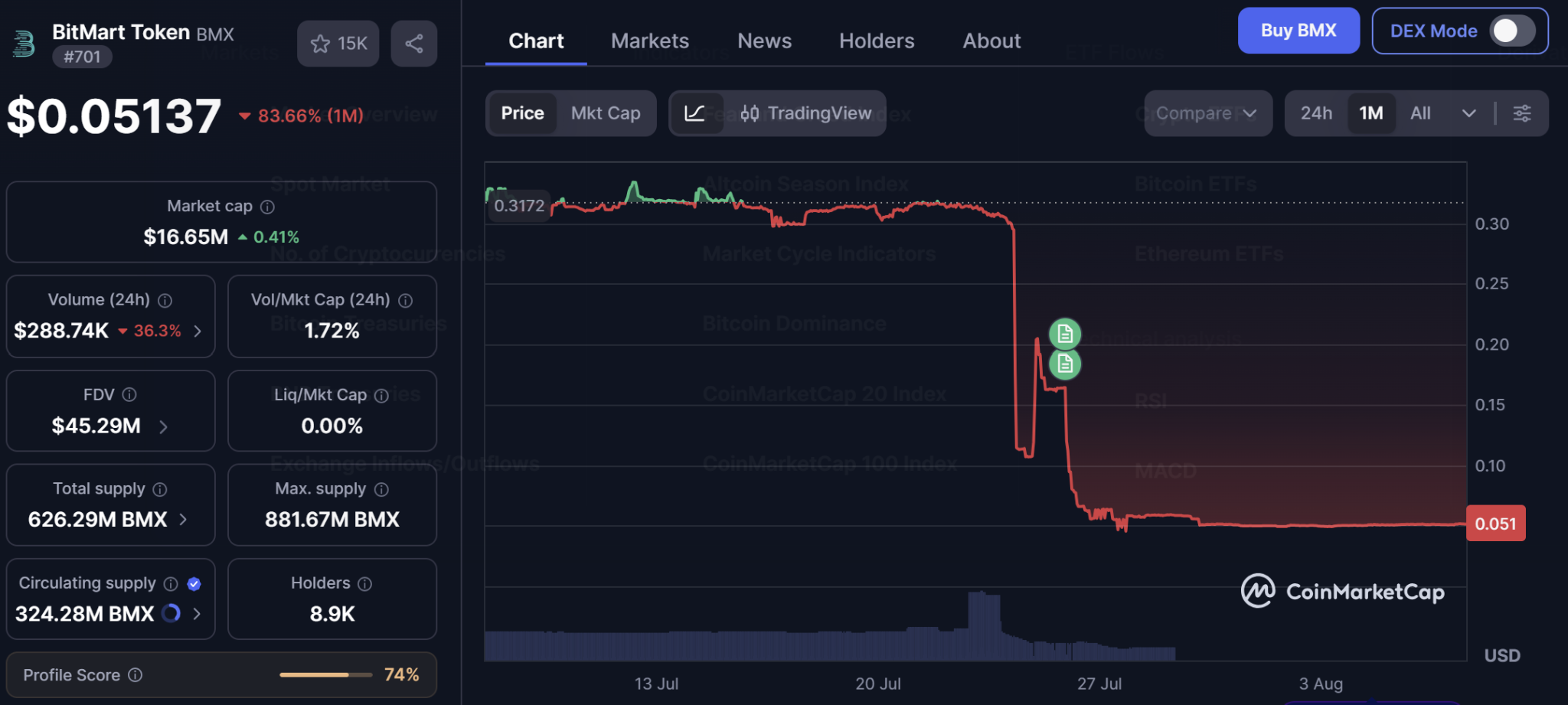Click the Volume (24h) info icon
Image resolution: width=1568 pixels, height=705 pixels.
(x=165, y=301)
